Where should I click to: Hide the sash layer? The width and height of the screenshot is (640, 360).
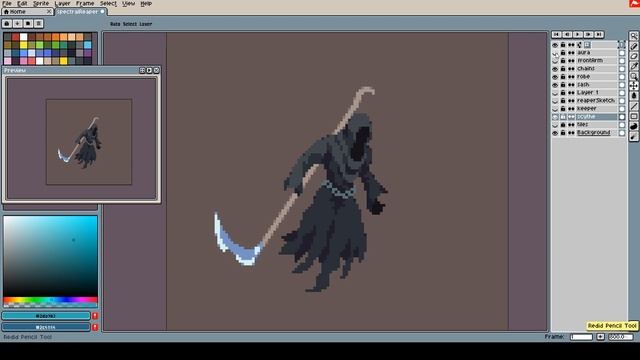(x=555, y=84)
